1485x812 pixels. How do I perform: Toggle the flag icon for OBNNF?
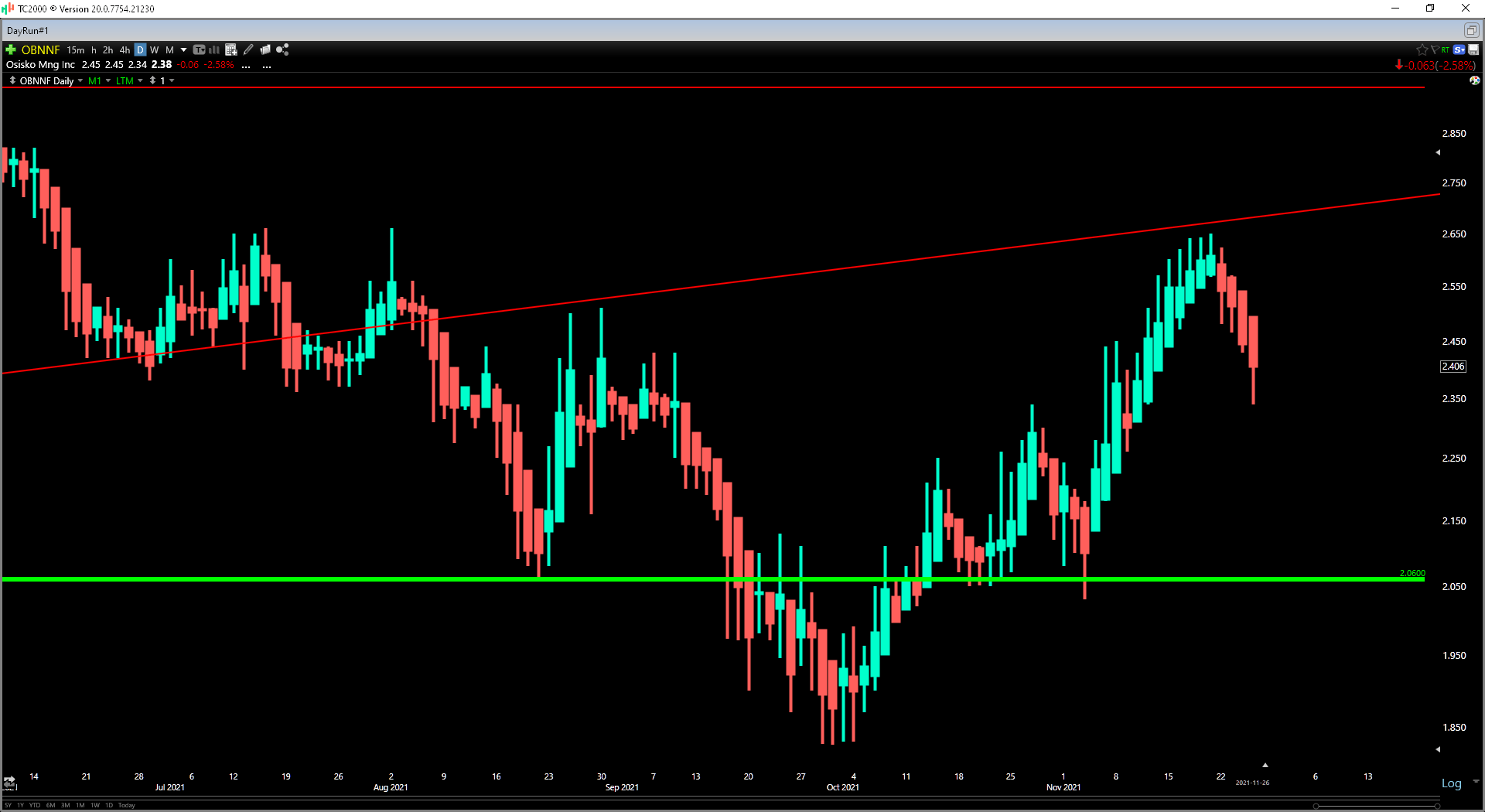[1435, 49]
